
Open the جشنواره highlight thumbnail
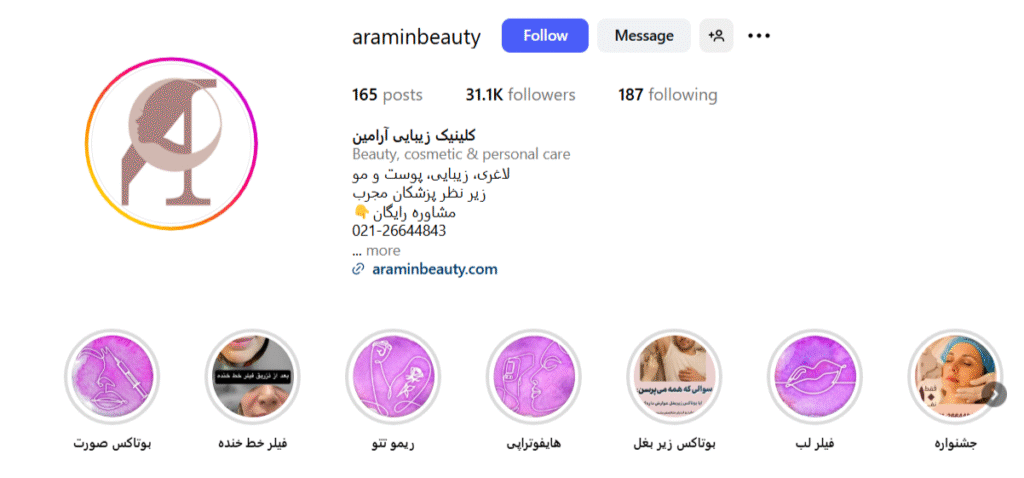click(955, 376)
